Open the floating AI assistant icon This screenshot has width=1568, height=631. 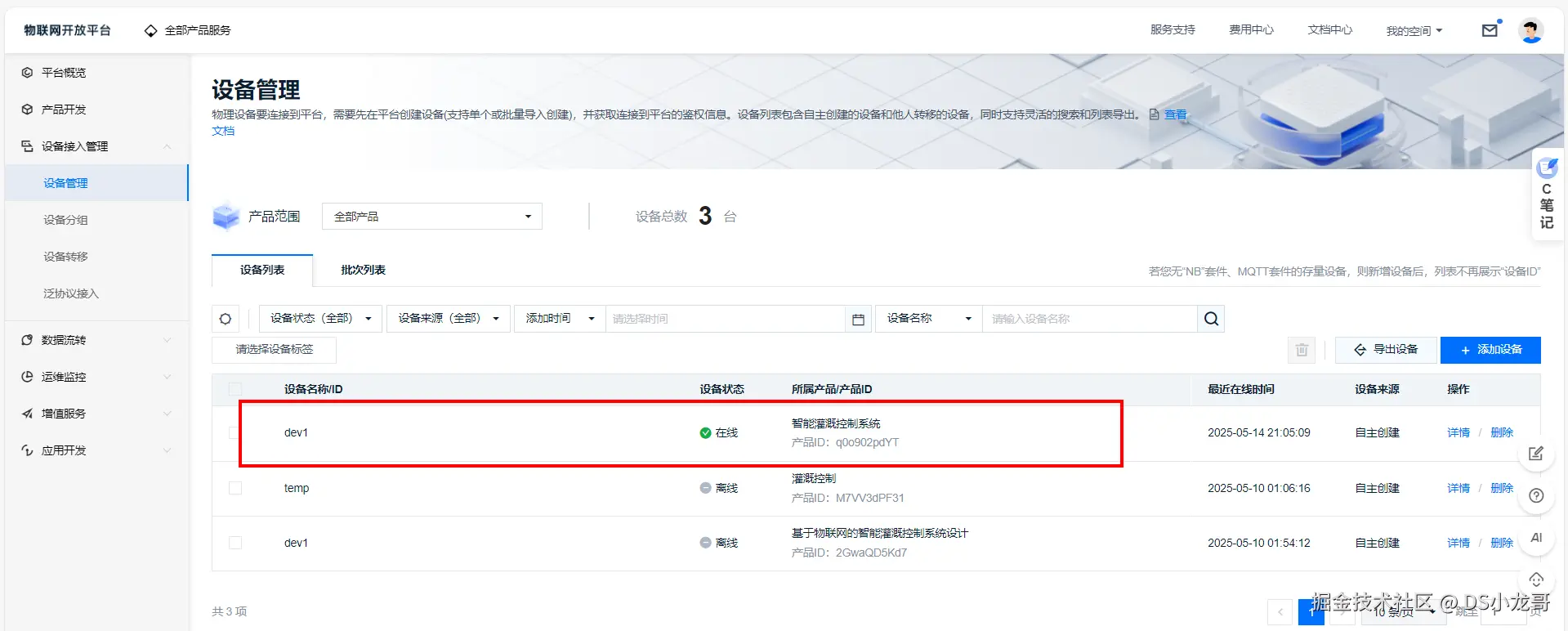(x=1536, y=538)
